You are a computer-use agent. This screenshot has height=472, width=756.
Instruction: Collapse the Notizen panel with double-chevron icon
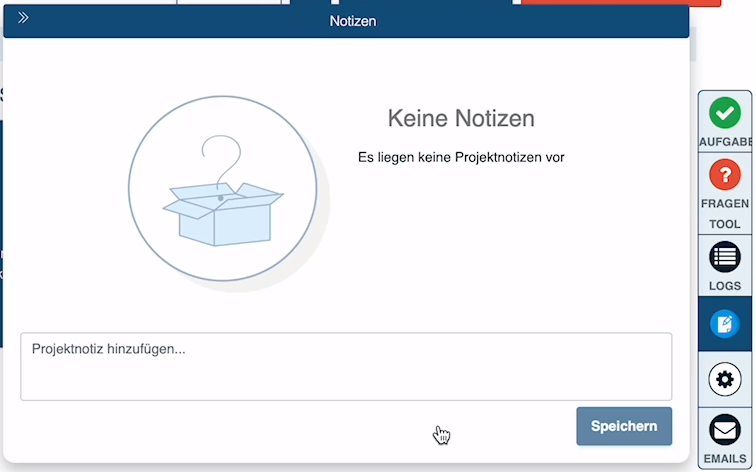click(23, 18)
